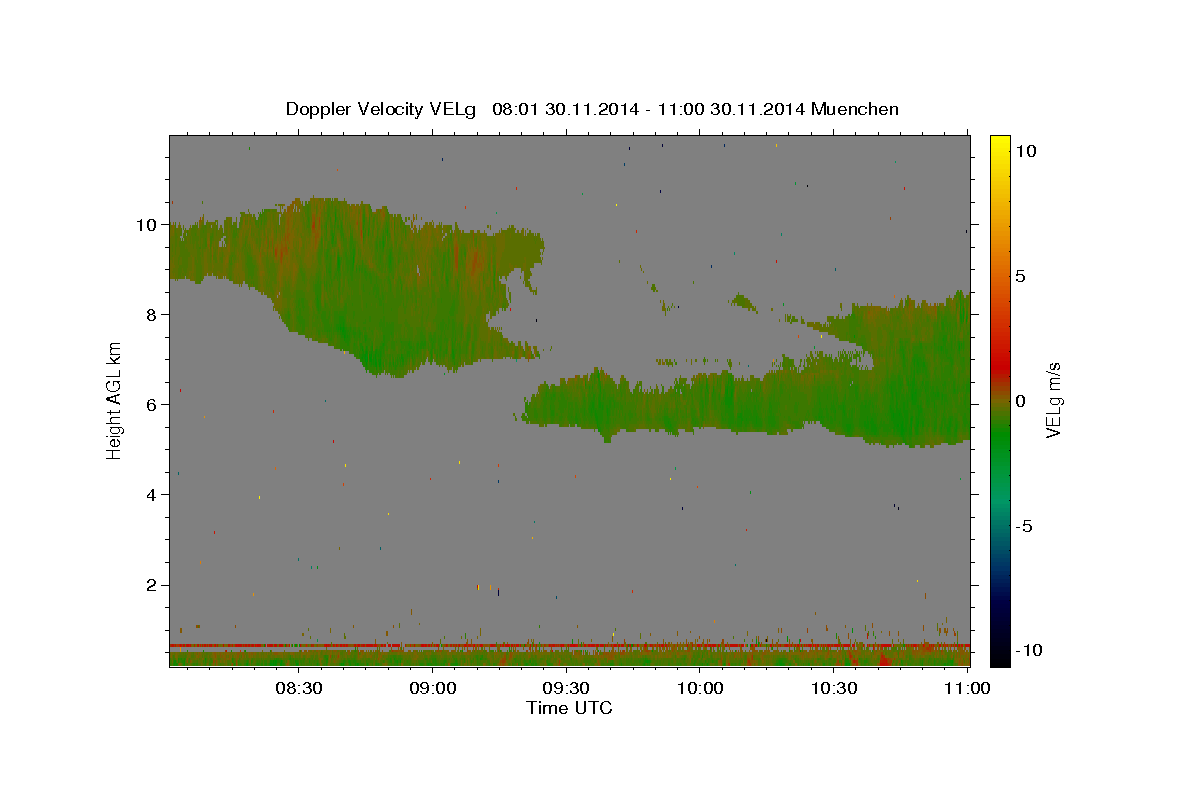Click the height tick label 6
The width and height of the screenshot is (1200, 800).
153,405
